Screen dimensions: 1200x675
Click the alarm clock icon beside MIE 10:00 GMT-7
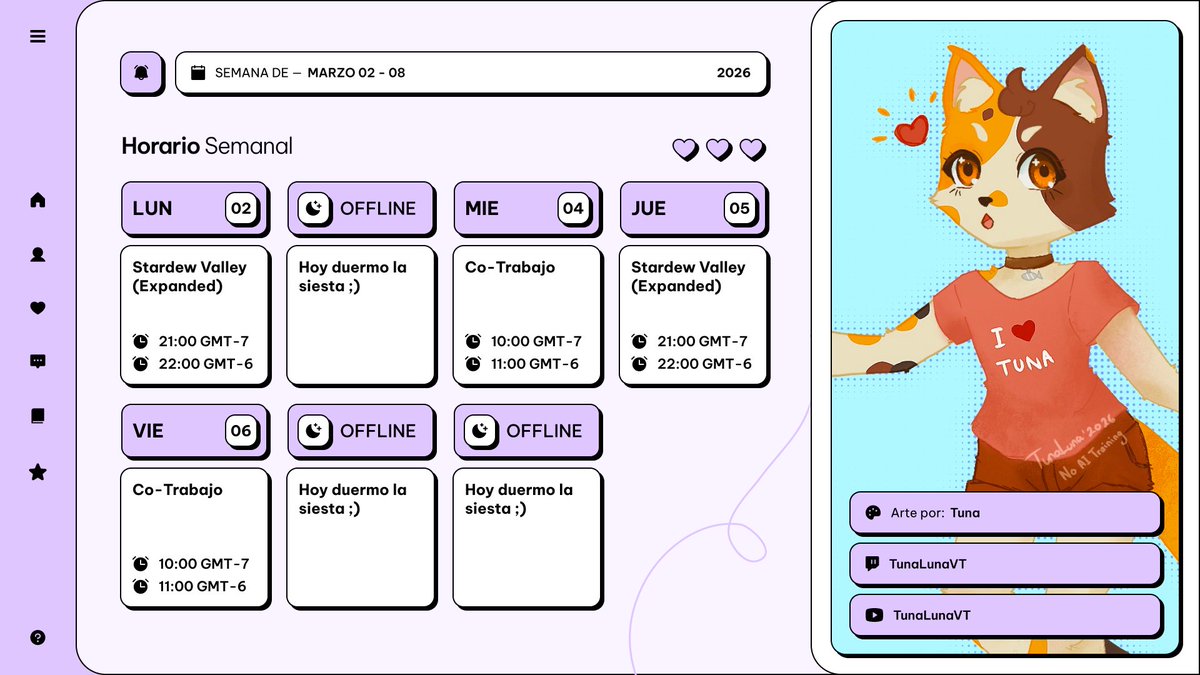[473, 341]
